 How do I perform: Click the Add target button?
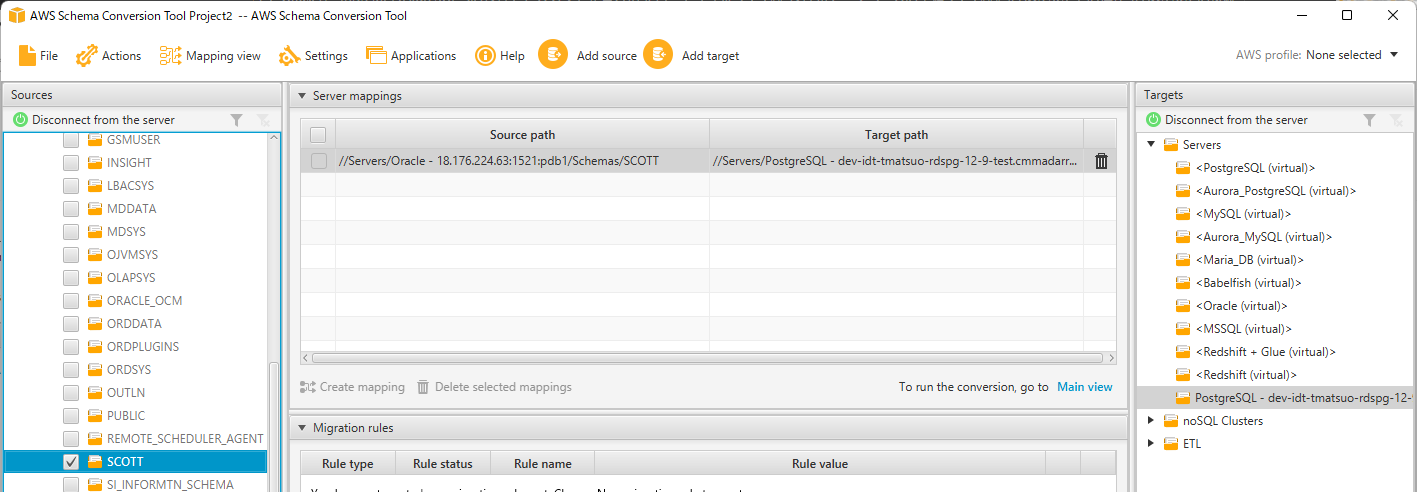[692, 56]
